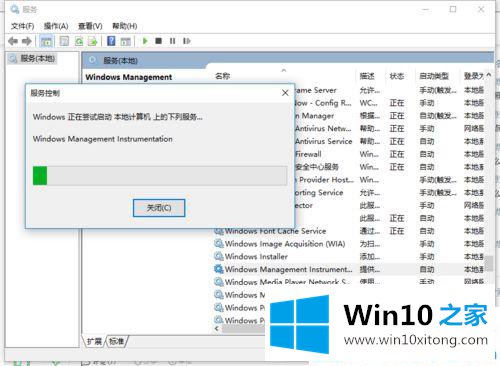Open the 文件(F) menu
The width and height of the screenshot is (500, 366).
coord(23,26)
